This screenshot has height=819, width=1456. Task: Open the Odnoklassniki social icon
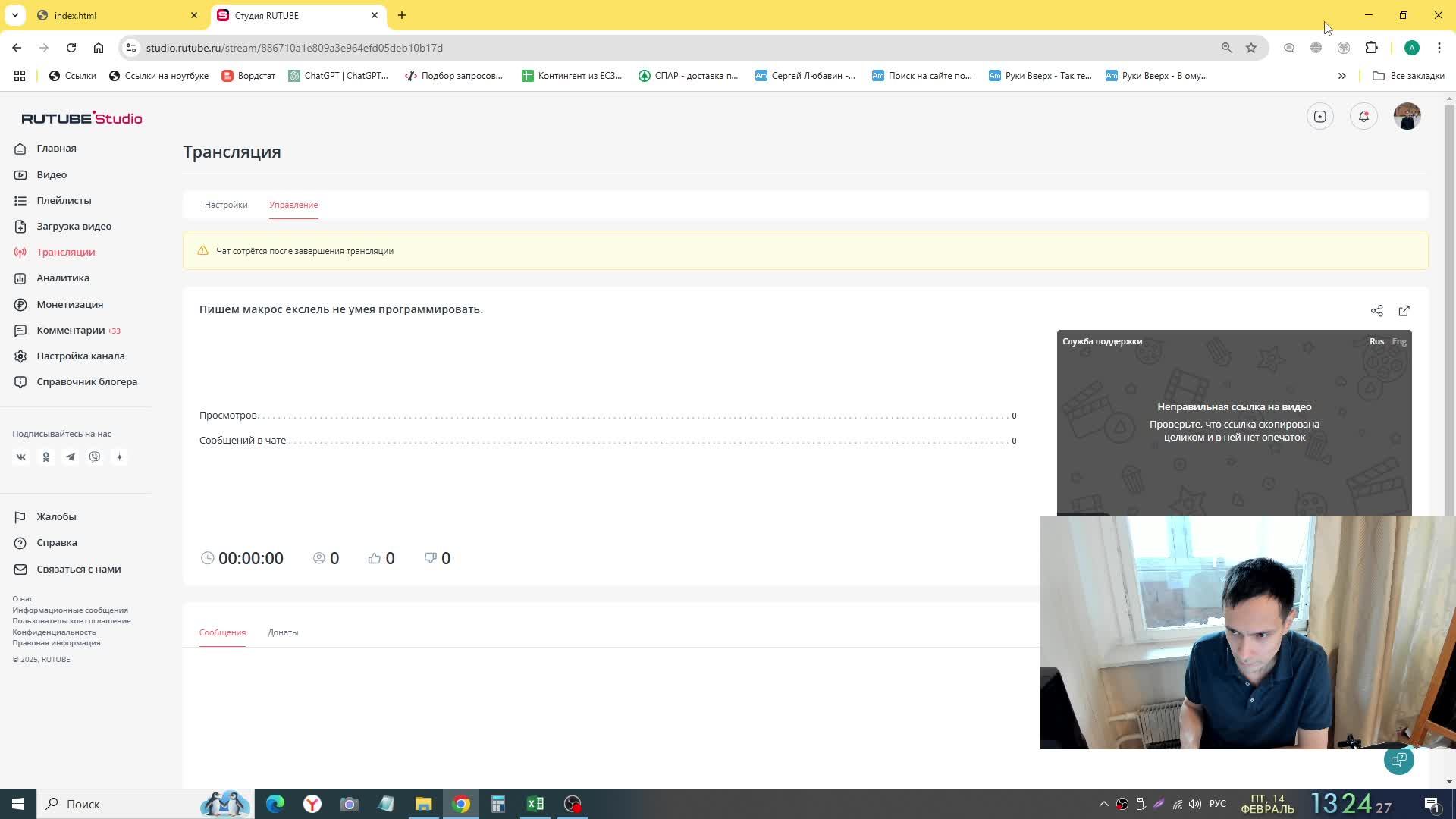pyautogui.click(x=45, y=457)
